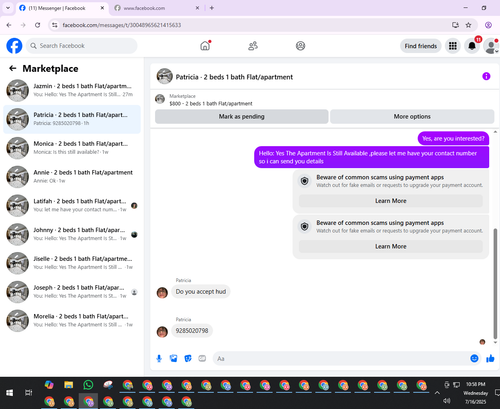Open Patricia's apartment conversation in list
The height and width of the screenshot is (409, 500).
(x=72, y=119)
